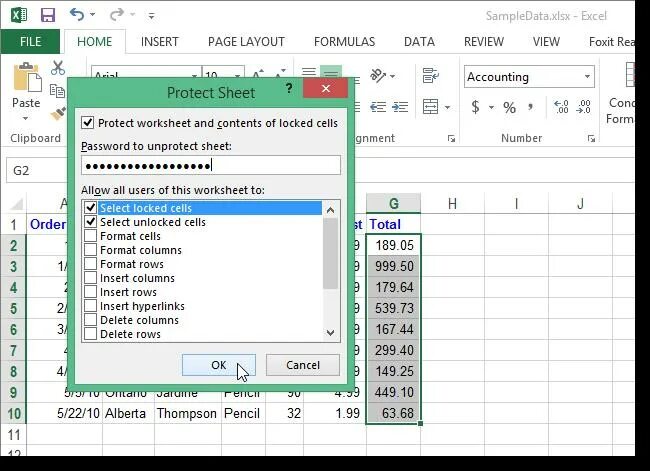This screenshot has width=650, height=471.
Task: Select row 10 header
Action: pyautogui.click(x=13, y=413)
